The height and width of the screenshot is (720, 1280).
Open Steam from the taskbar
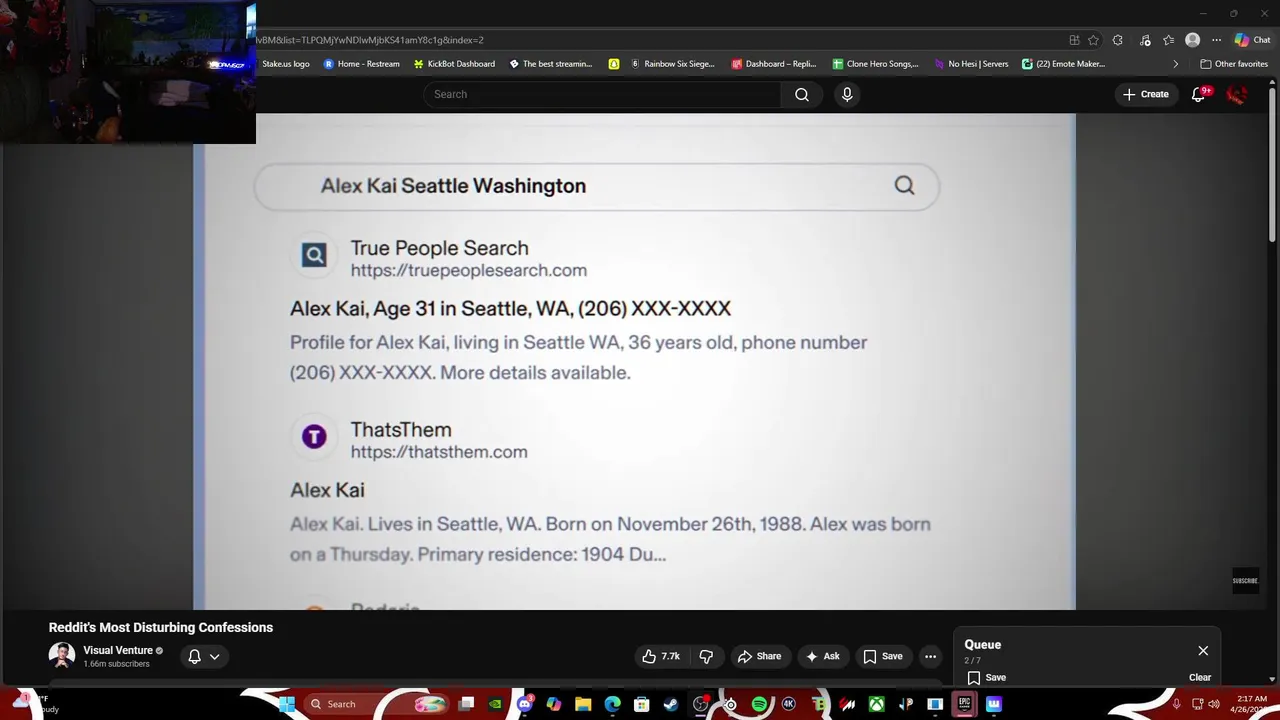[x=671, y=704]
